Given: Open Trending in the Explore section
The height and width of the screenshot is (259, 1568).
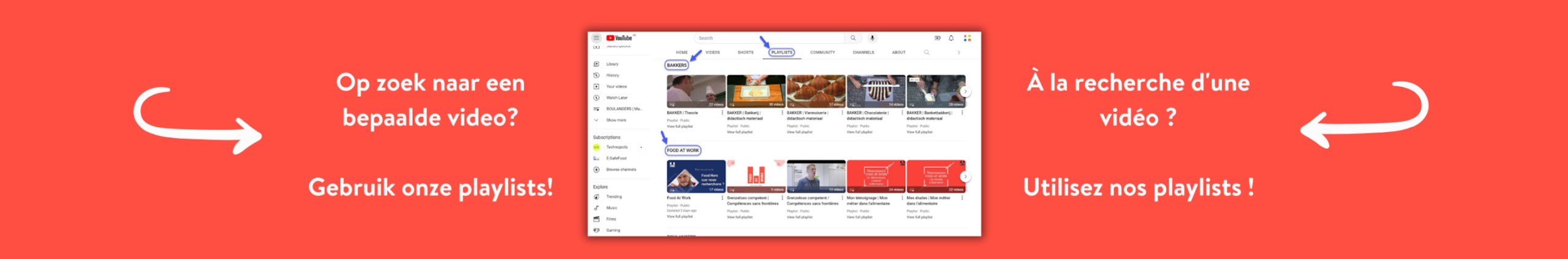Looking at the screenshot, I should (x=614, y=197).
